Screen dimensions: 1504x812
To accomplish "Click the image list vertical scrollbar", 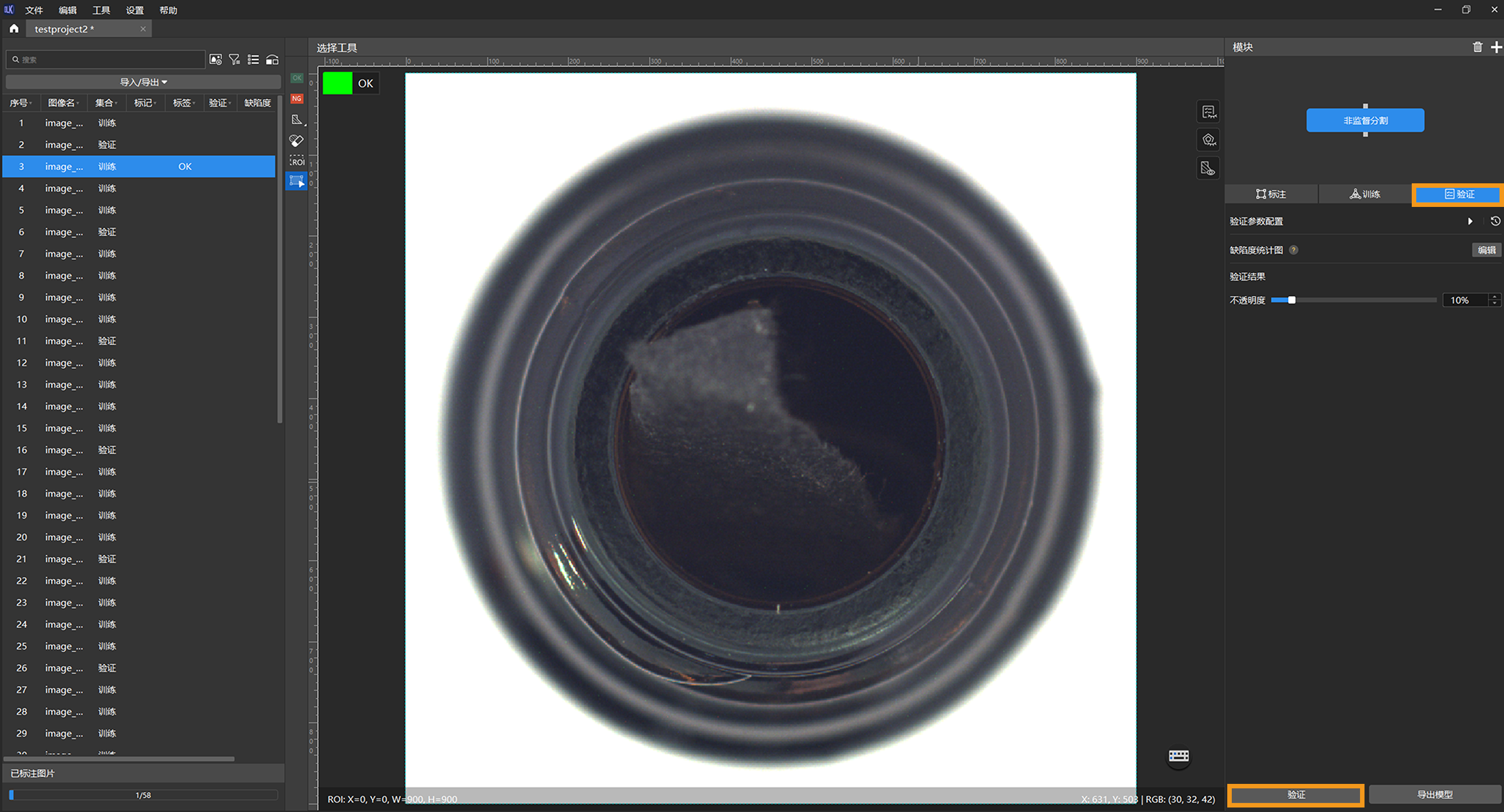I will pyautogui.click(x=280, y=259).
